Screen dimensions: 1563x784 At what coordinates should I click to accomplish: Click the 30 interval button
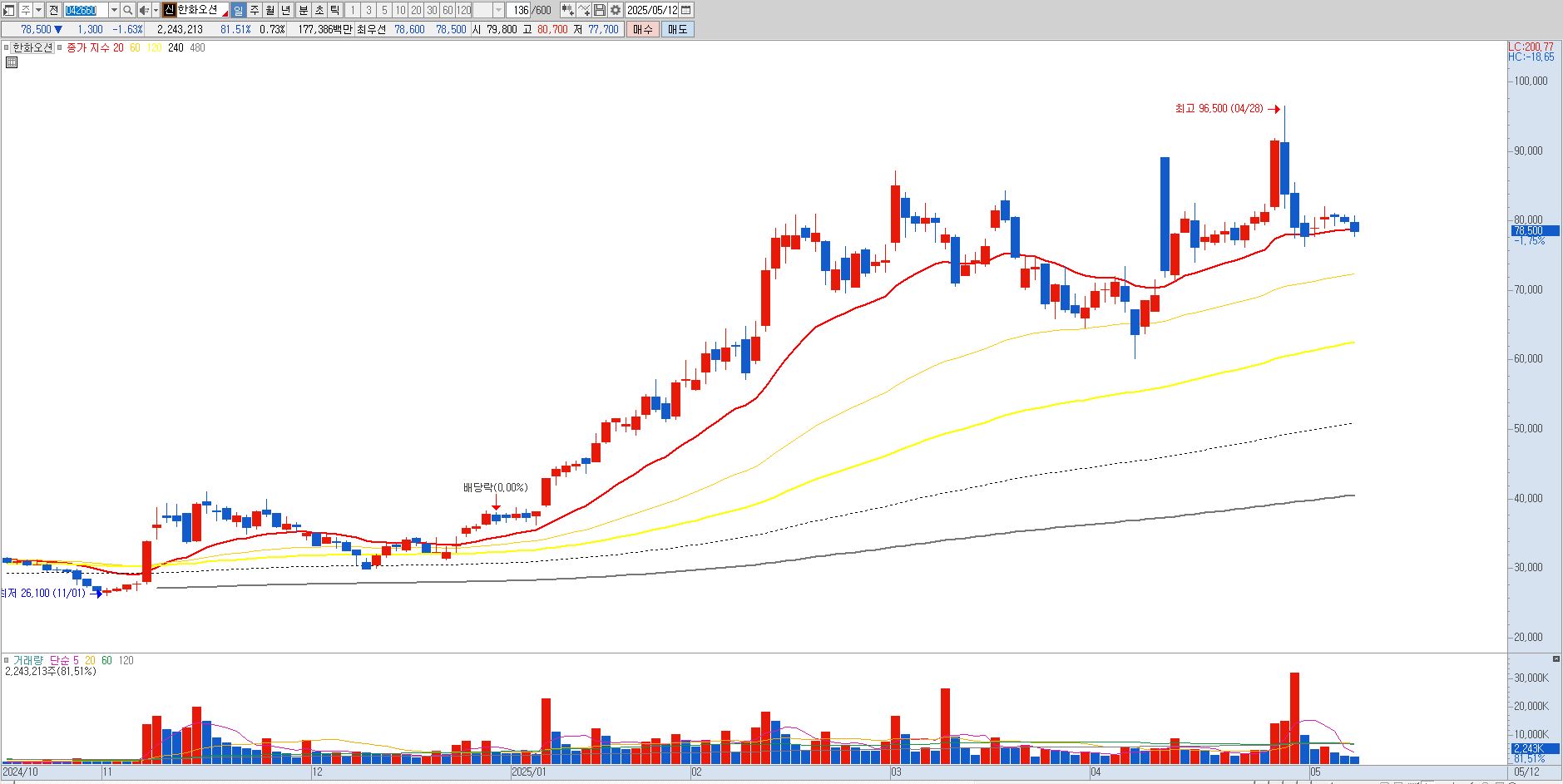(432, 10)
